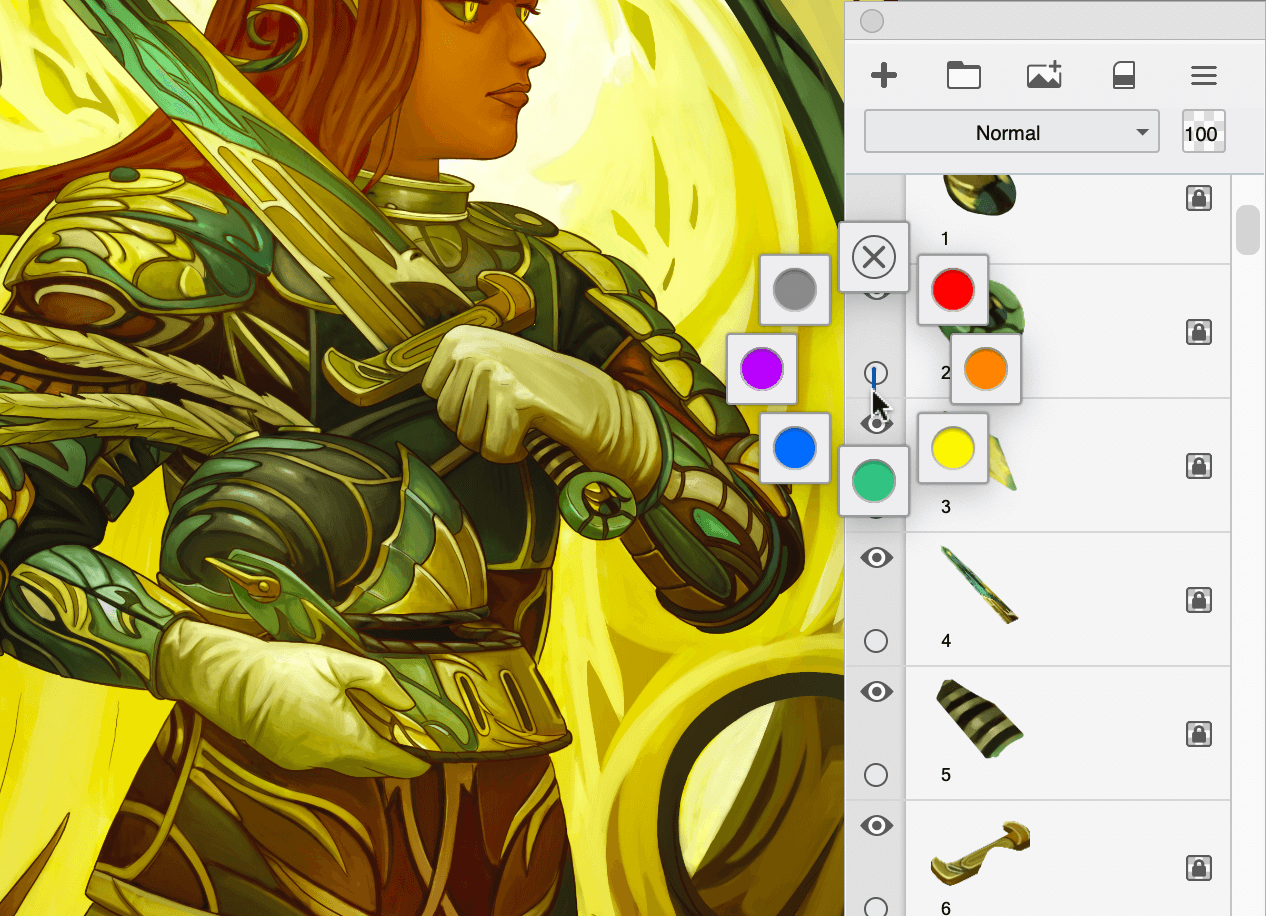Toggle the lock on layer 3

[1198, 466]
